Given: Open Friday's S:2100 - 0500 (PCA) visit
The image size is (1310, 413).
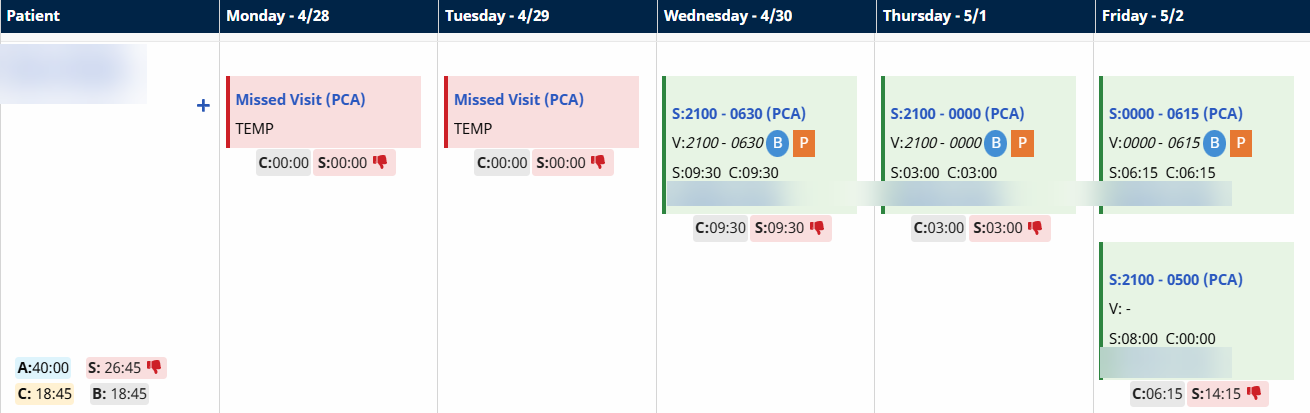Looking at the screenshot, I should pos(1175,279).
